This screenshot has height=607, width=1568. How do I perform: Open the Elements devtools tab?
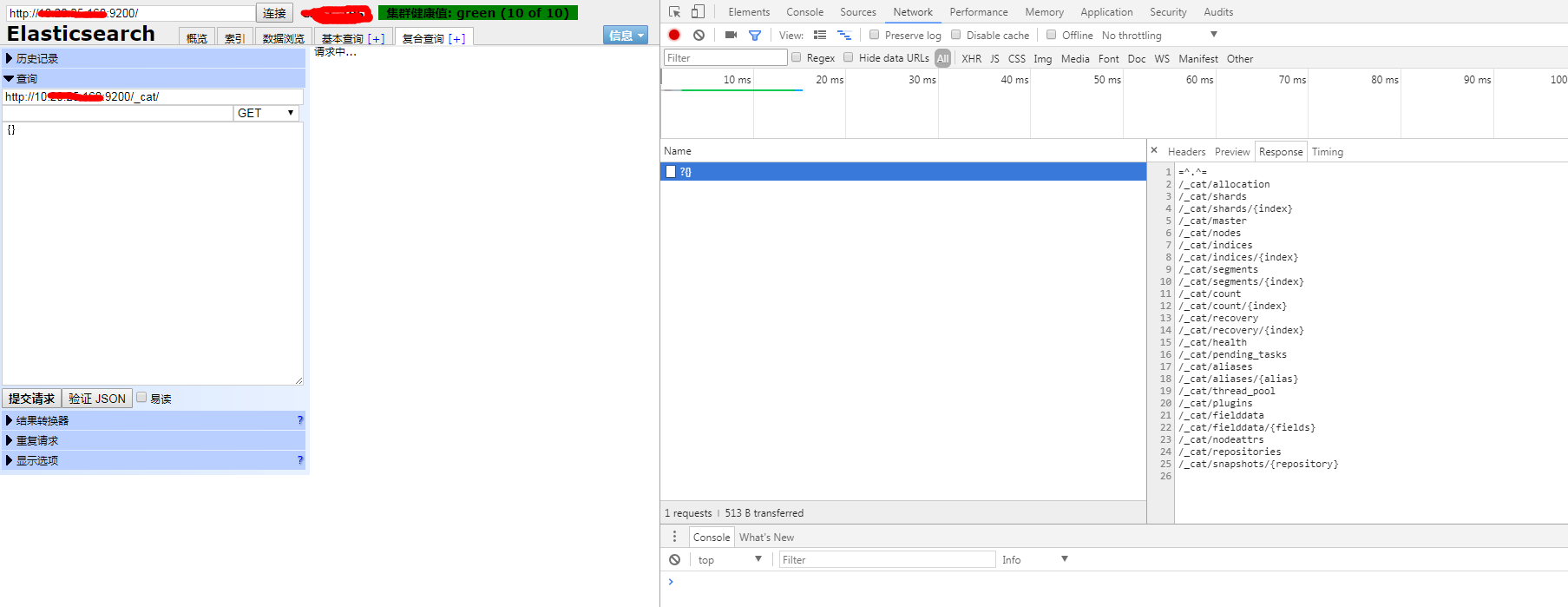tap(749, 12)
